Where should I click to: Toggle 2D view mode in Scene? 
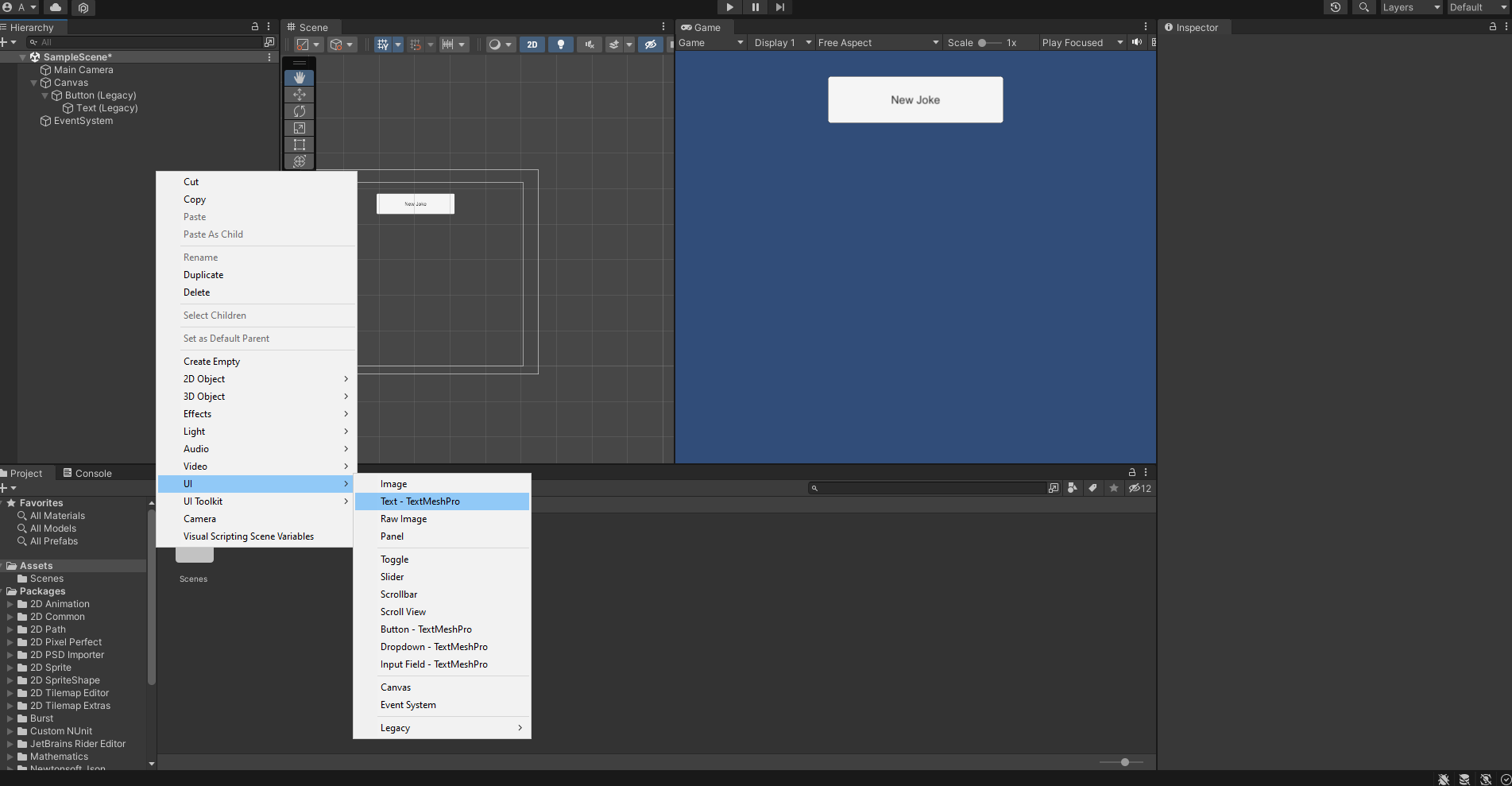(x=532, y=45)
